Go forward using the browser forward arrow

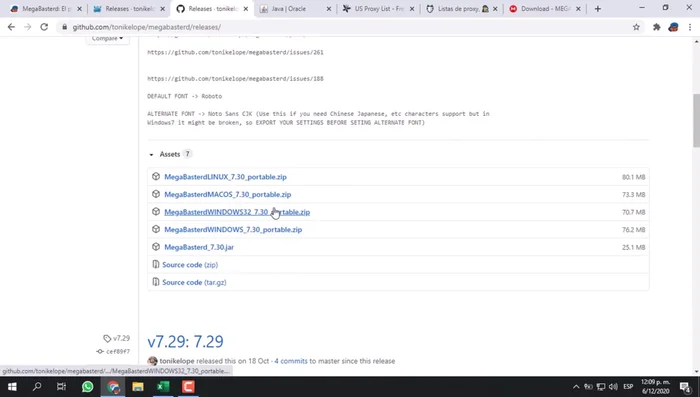[x=28, y=27]
